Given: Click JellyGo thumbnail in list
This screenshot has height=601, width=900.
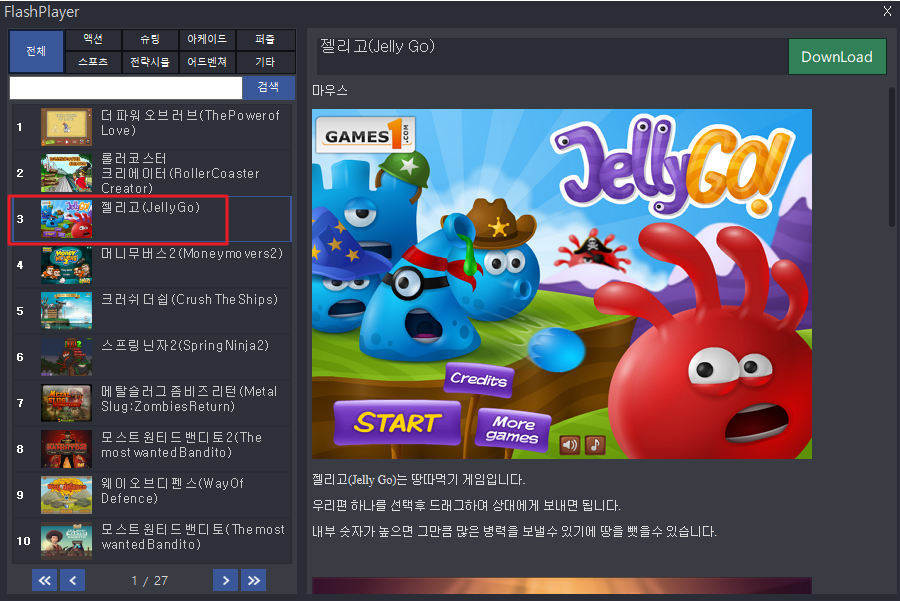Looking at the screenshot, I should click(67, 219).
